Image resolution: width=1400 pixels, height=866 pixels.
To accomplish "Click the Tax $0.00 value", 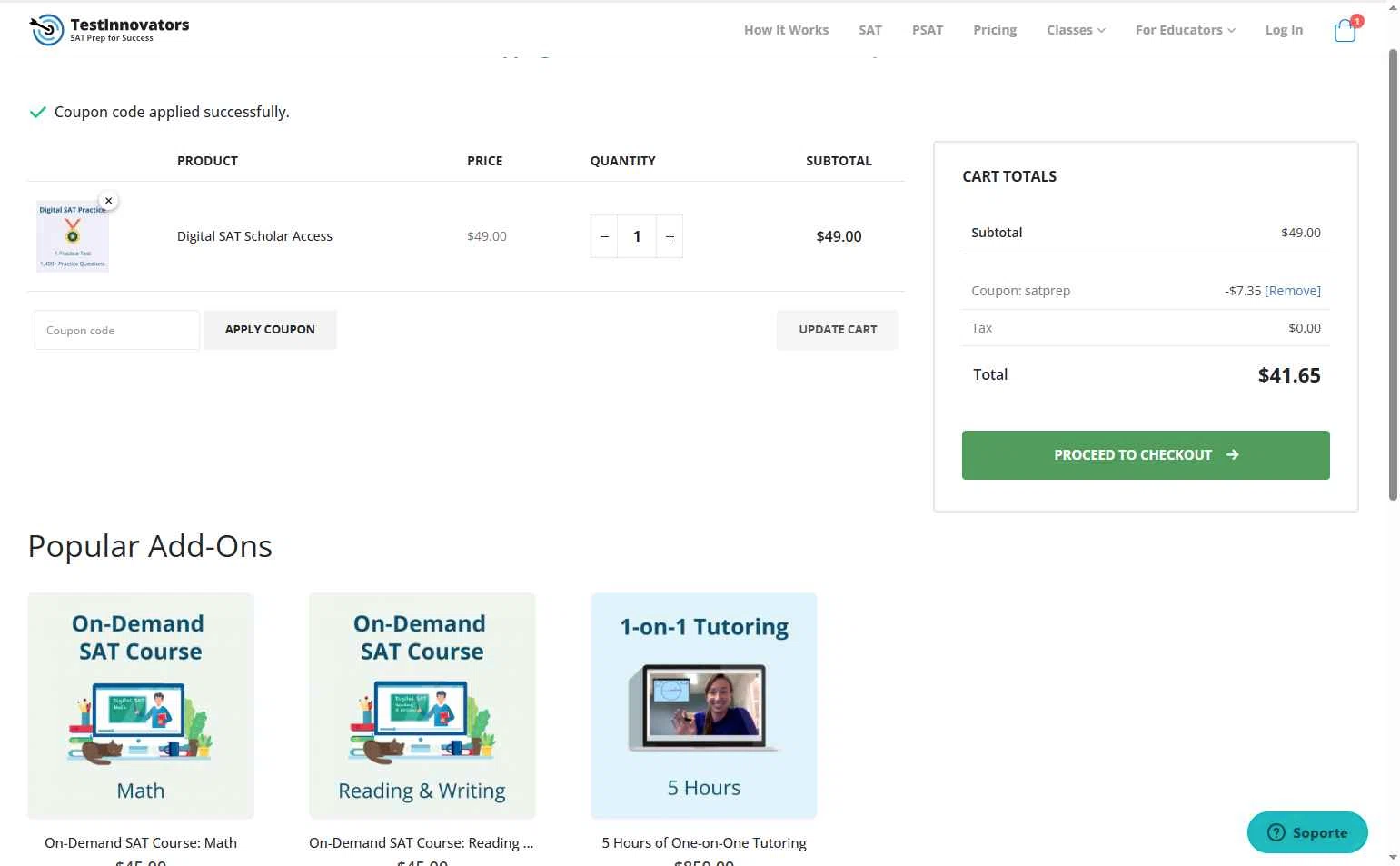I will pos(1305,328).
